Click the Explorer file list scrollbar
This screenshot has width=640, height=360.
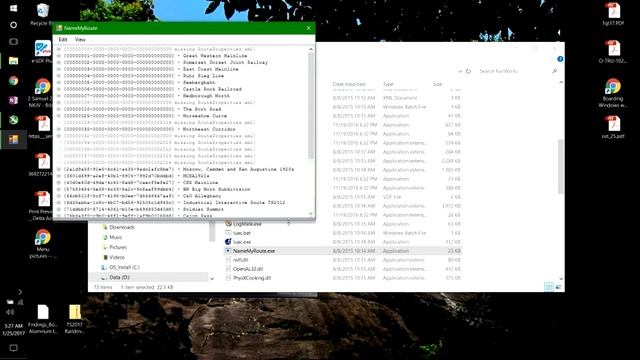tap(561, 167)
